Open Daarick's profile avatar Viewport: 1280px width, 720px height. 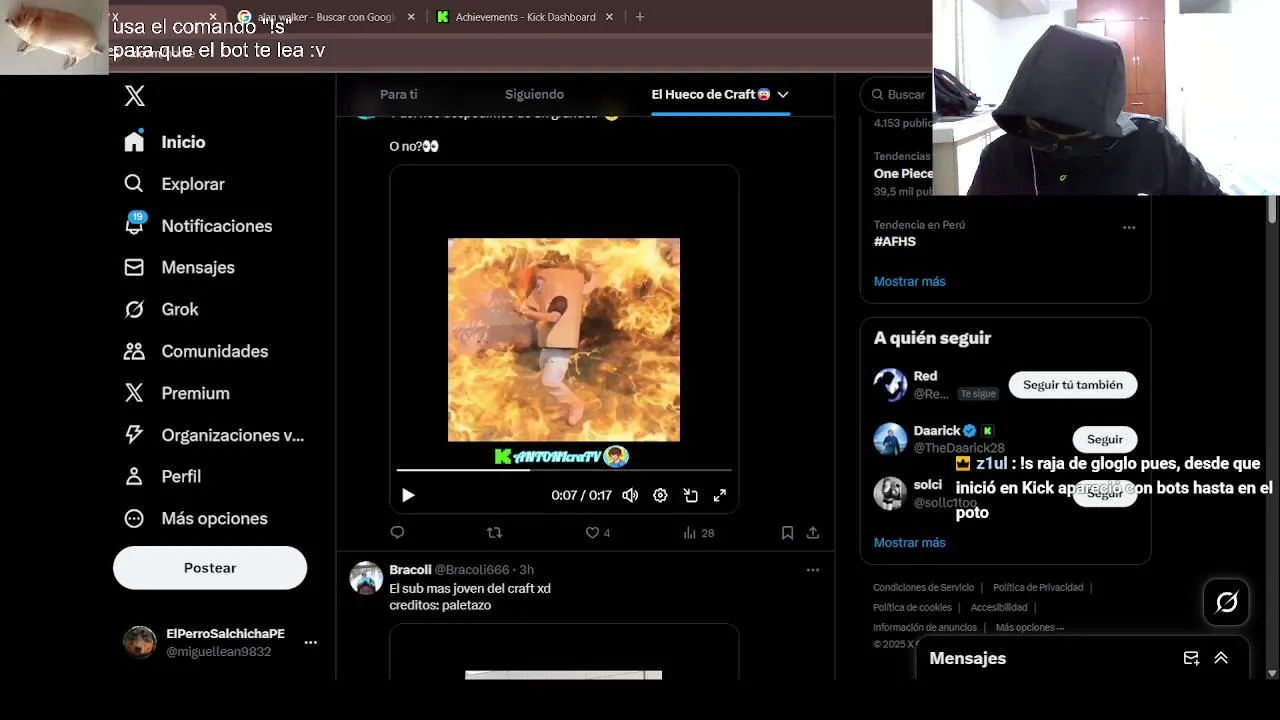[890, 439]
